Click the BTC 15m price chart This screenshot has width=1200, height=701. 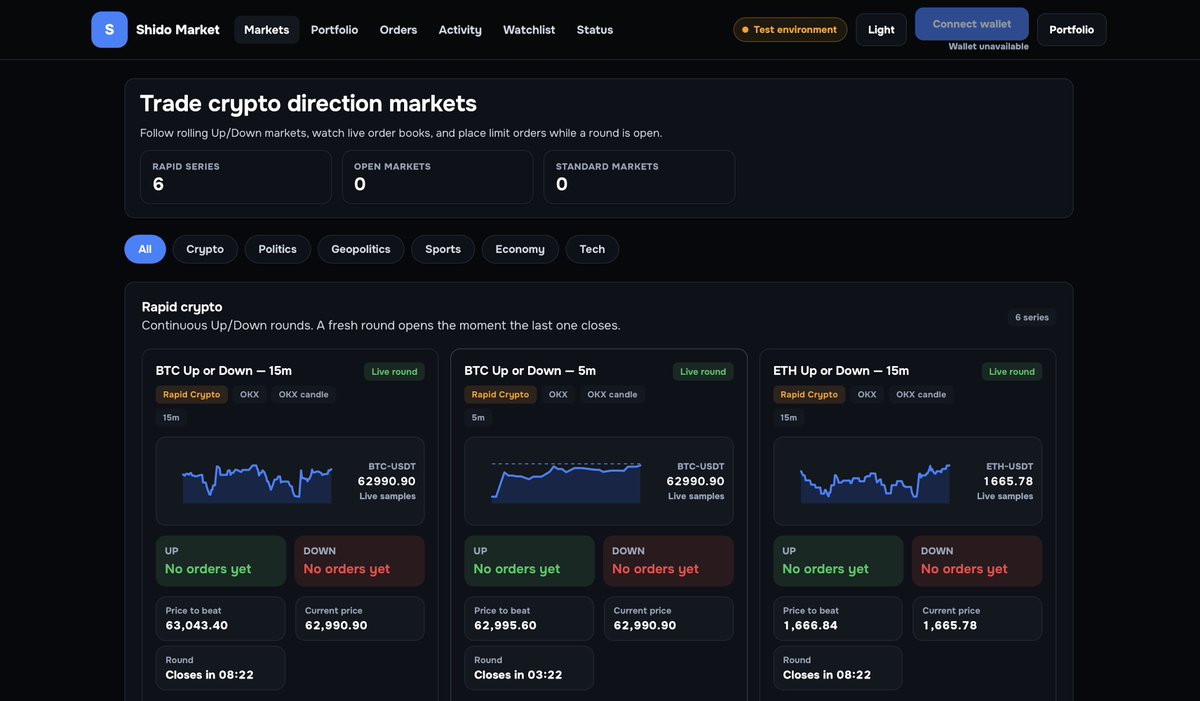pyautogui.click(x=257, y=482)
